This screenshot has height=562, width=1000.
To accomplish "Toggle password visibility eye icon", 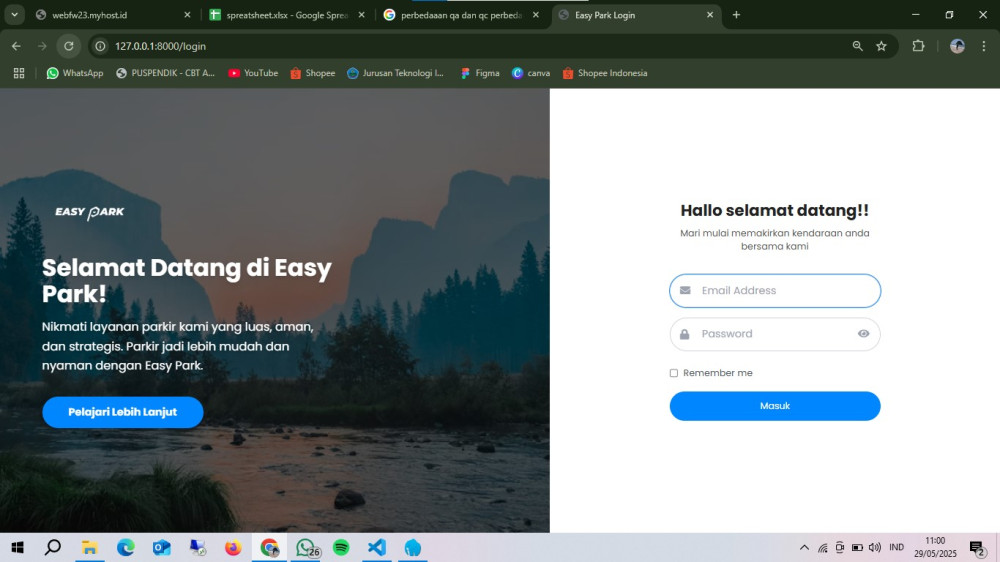I will click(x=863, y=334).
